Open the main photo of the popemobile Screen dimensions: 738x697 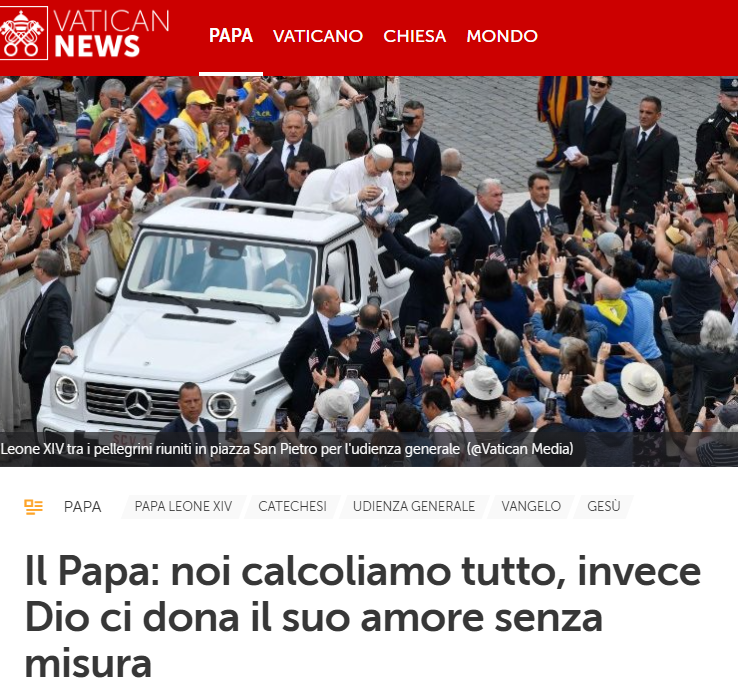[369, 254]
